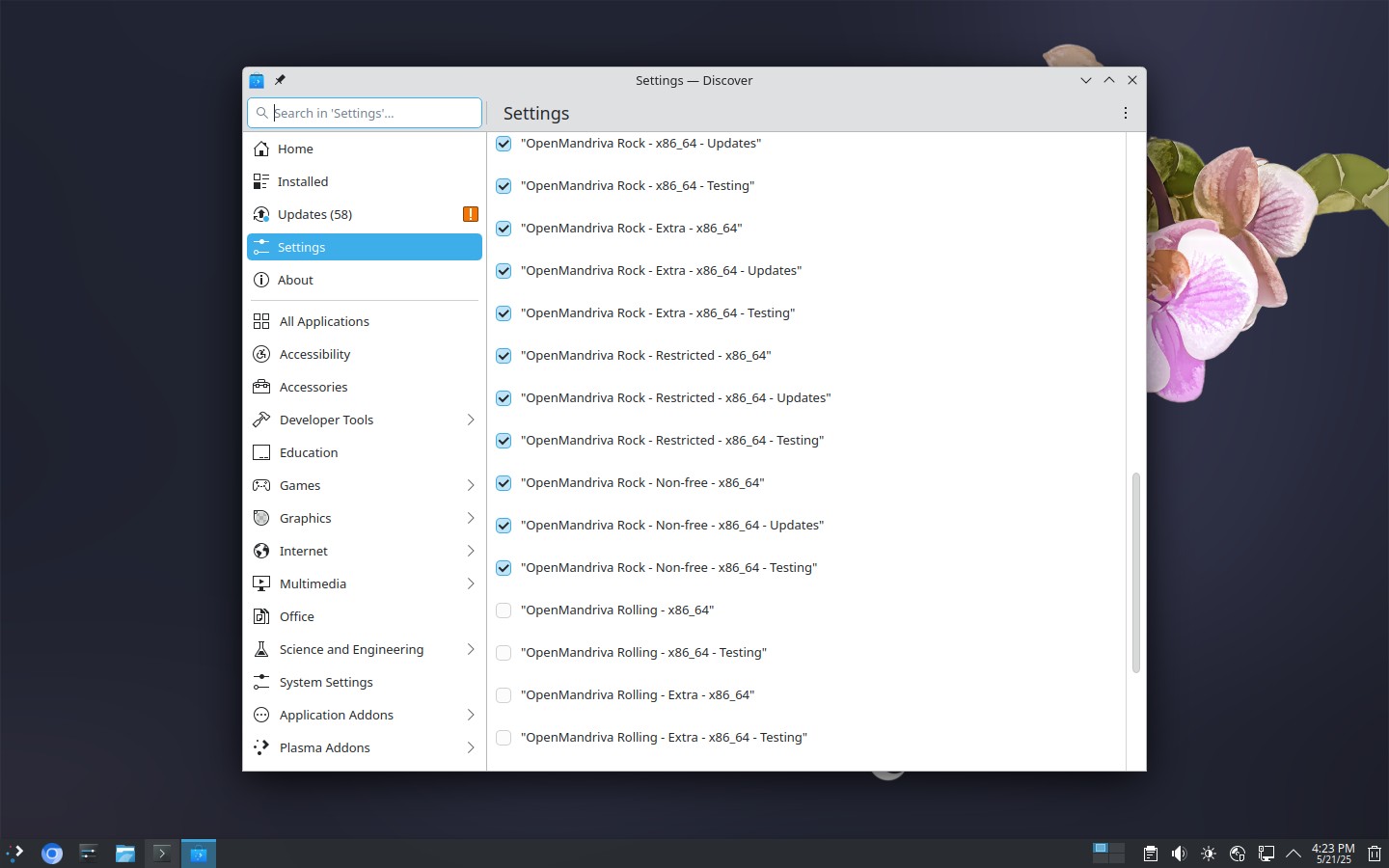Image resolution: width=1389 pixels, height=868 pixels.
Task: Browse All Applications category
Action: [324, 321]
